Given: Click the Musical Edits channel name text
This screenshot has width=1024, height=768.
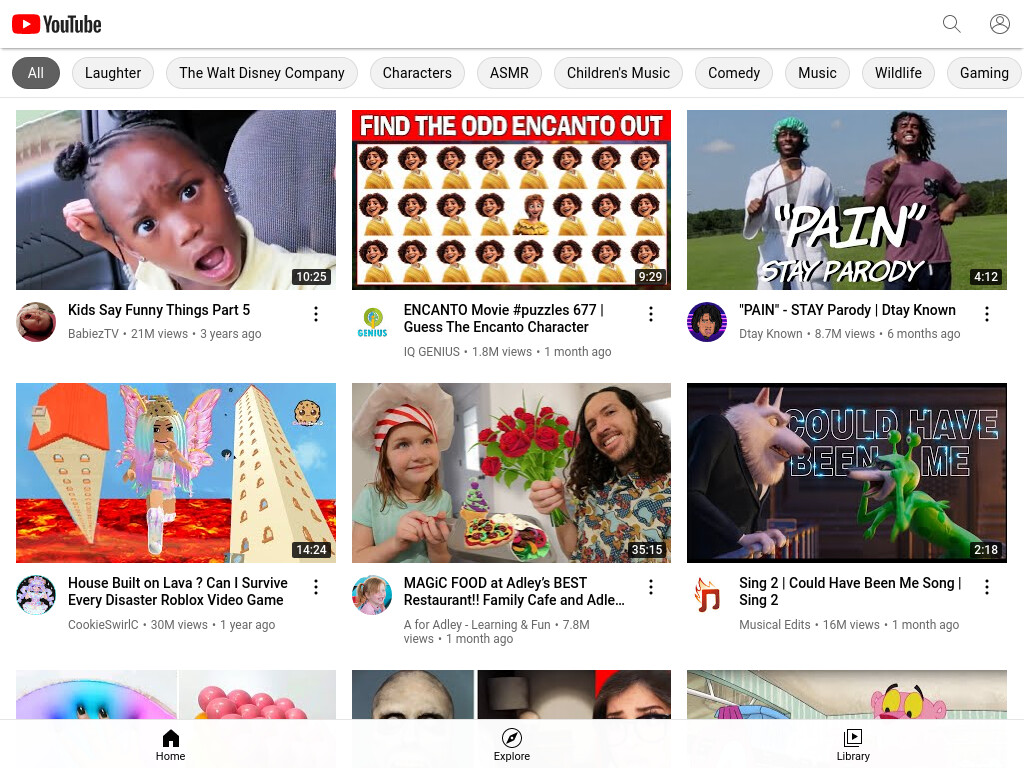Looking at the screenshot, I should (775, 624).
